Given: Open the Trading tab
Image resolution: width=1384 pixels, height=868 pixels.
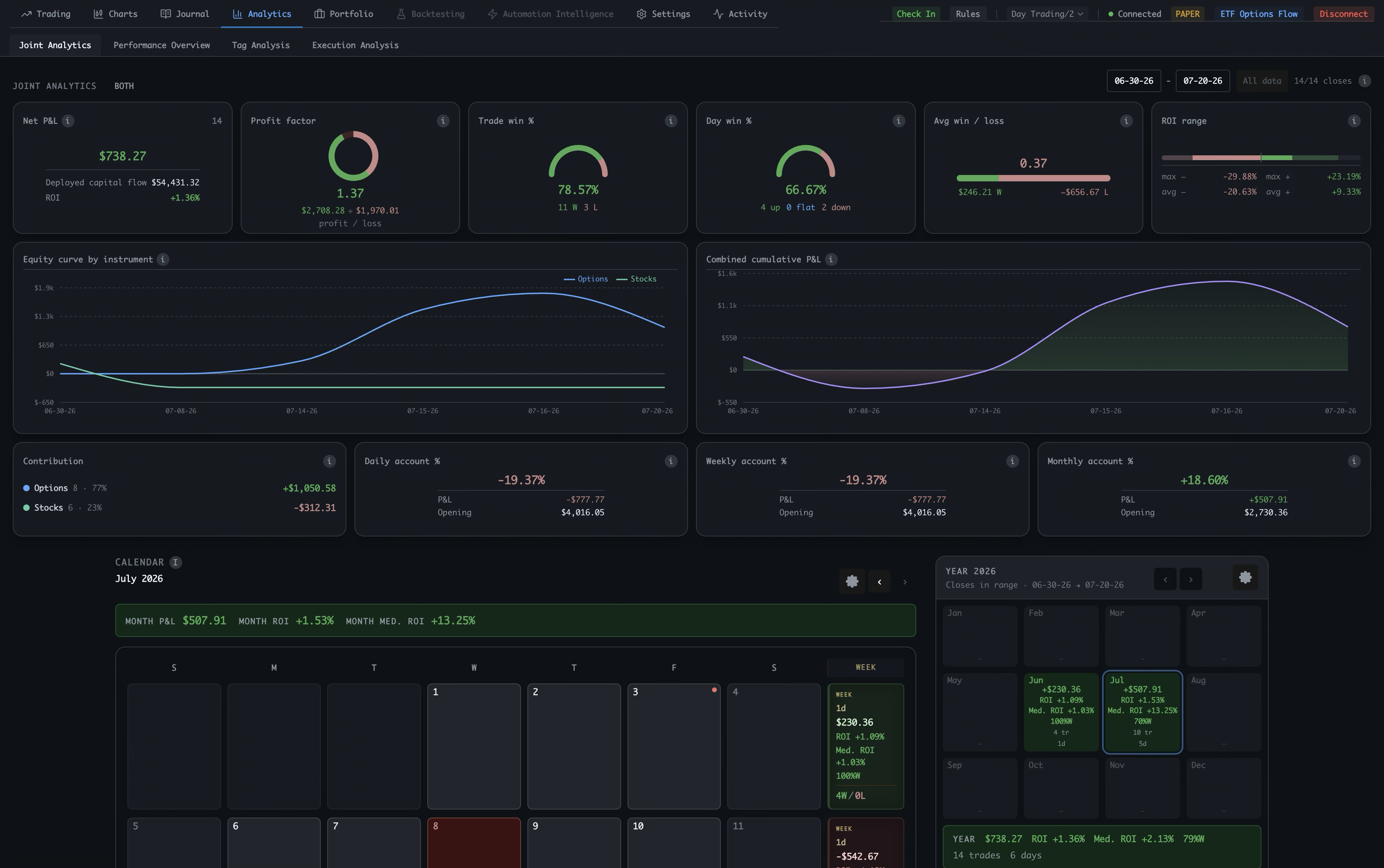Looking at the screenshot, I should [x=46, y=14].
